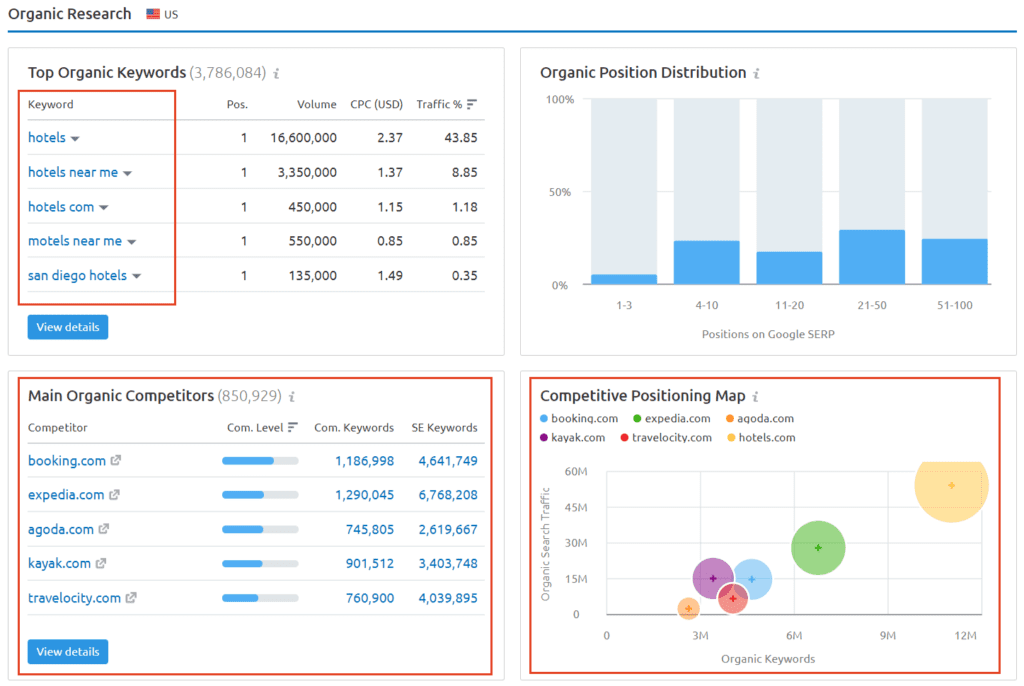1024x686 pixels.
Task: Open the hotels near me keyword link
Action: coord(73,172)
